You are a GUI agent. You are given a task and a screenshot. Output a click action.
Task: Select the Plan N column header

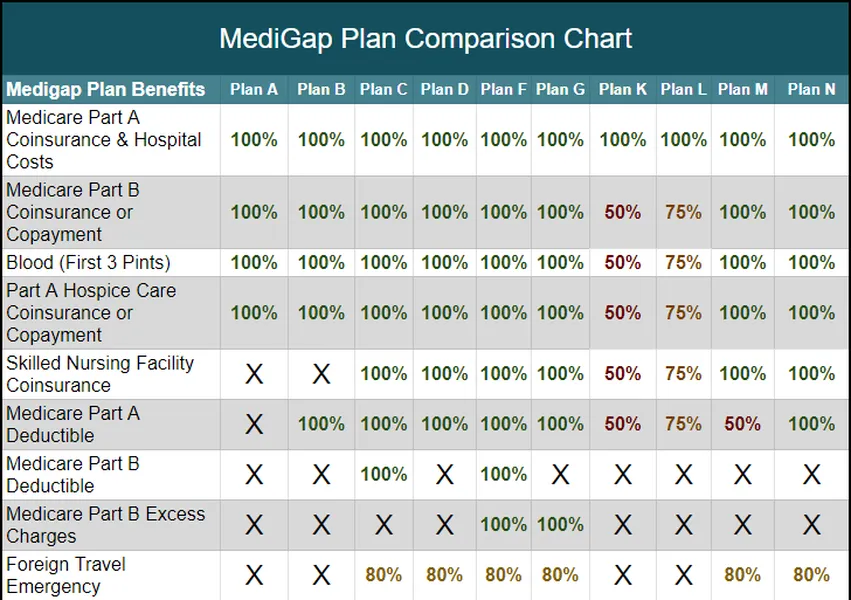811,89
